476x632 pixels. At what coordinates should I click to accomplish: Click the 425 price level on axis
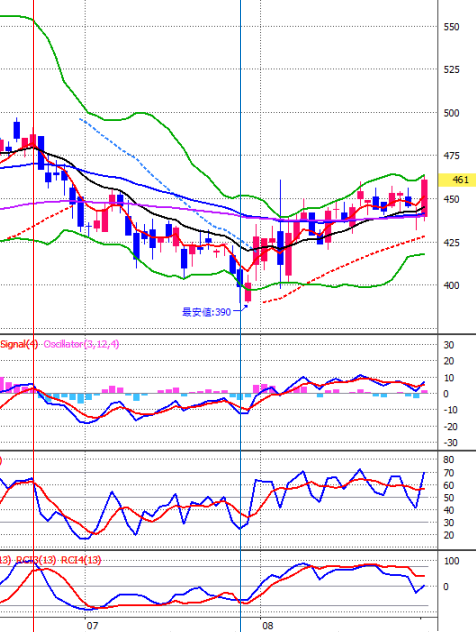click(x=451, y=243)
